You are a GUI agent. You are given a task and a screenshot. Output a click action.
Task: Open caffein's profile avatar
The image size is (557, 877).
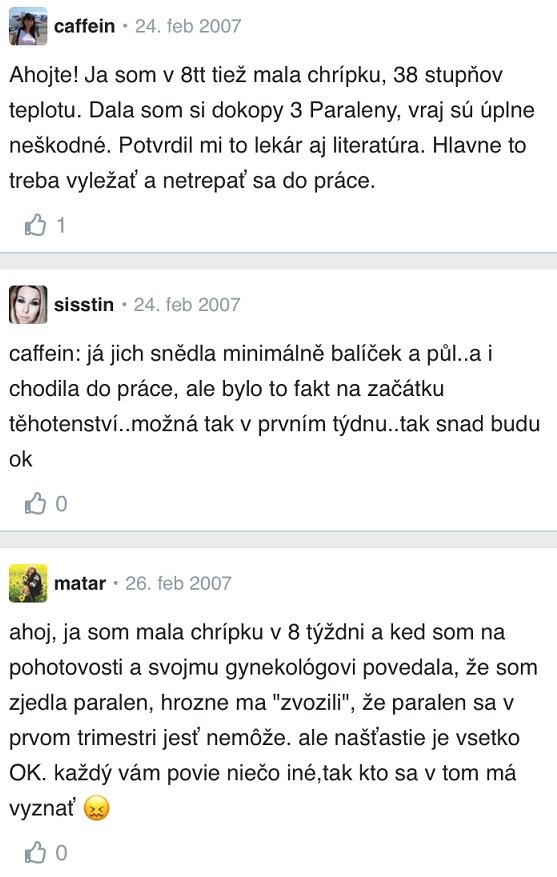[x=28, y=26]
